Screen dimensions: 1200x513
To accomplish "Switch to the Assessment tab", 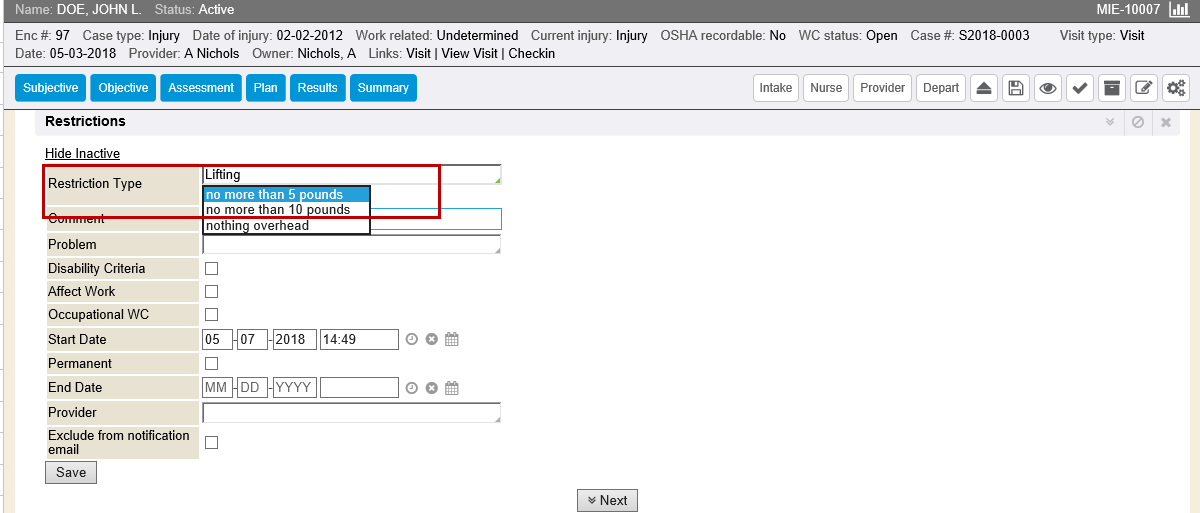I will coord(201,88).
